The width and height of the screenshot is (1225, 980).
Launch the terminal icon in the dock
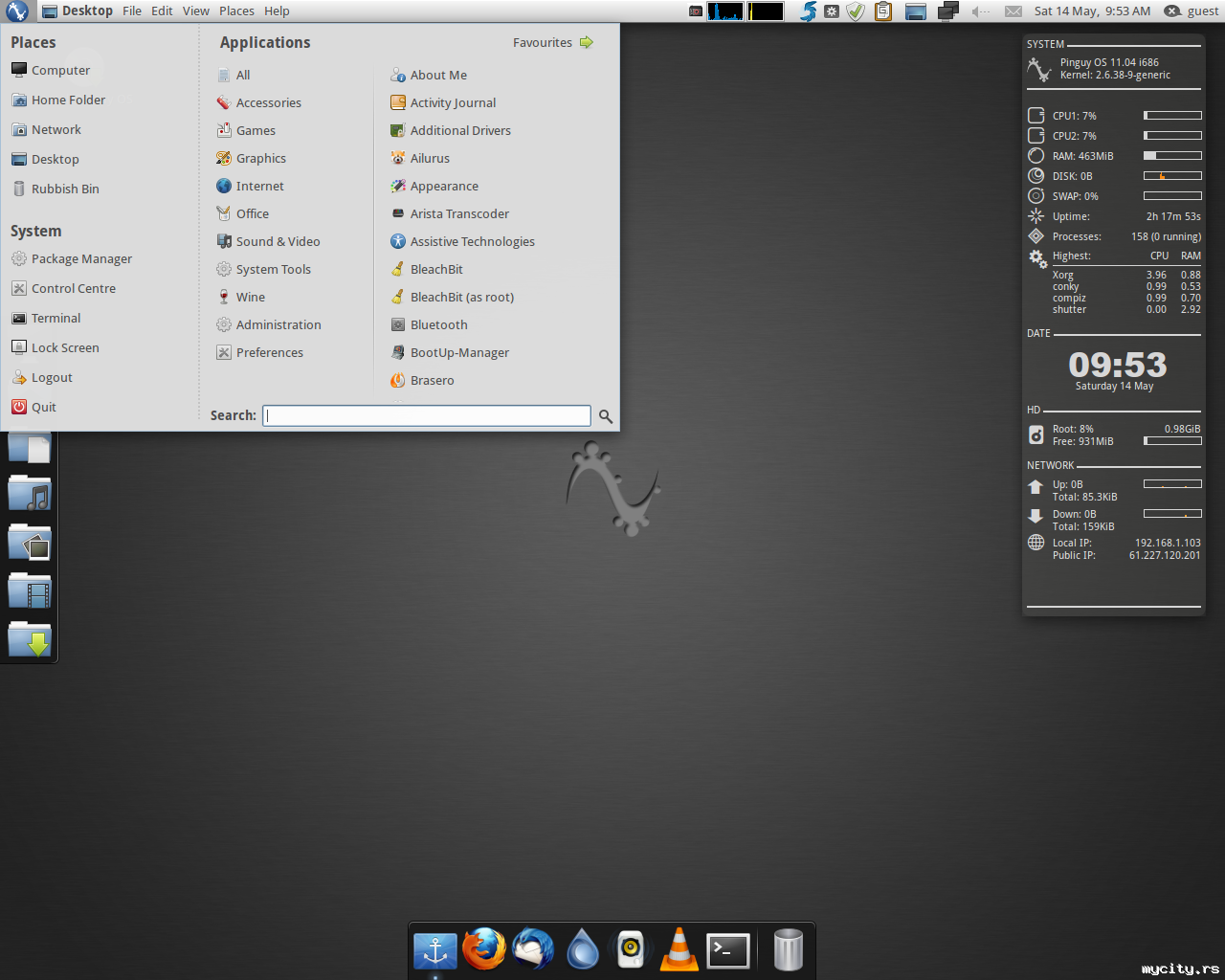point(728,950)
